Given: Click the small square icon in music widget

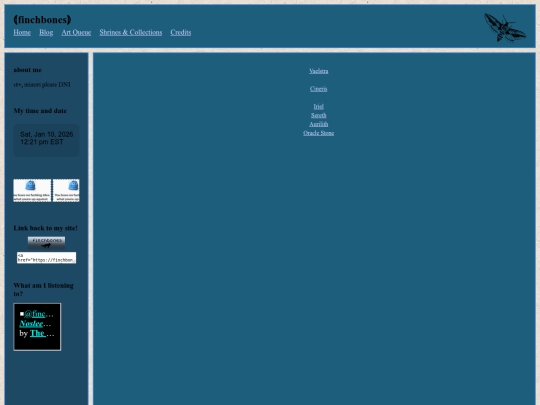Looking at the screenshot, I should click(x=22, y=314).
